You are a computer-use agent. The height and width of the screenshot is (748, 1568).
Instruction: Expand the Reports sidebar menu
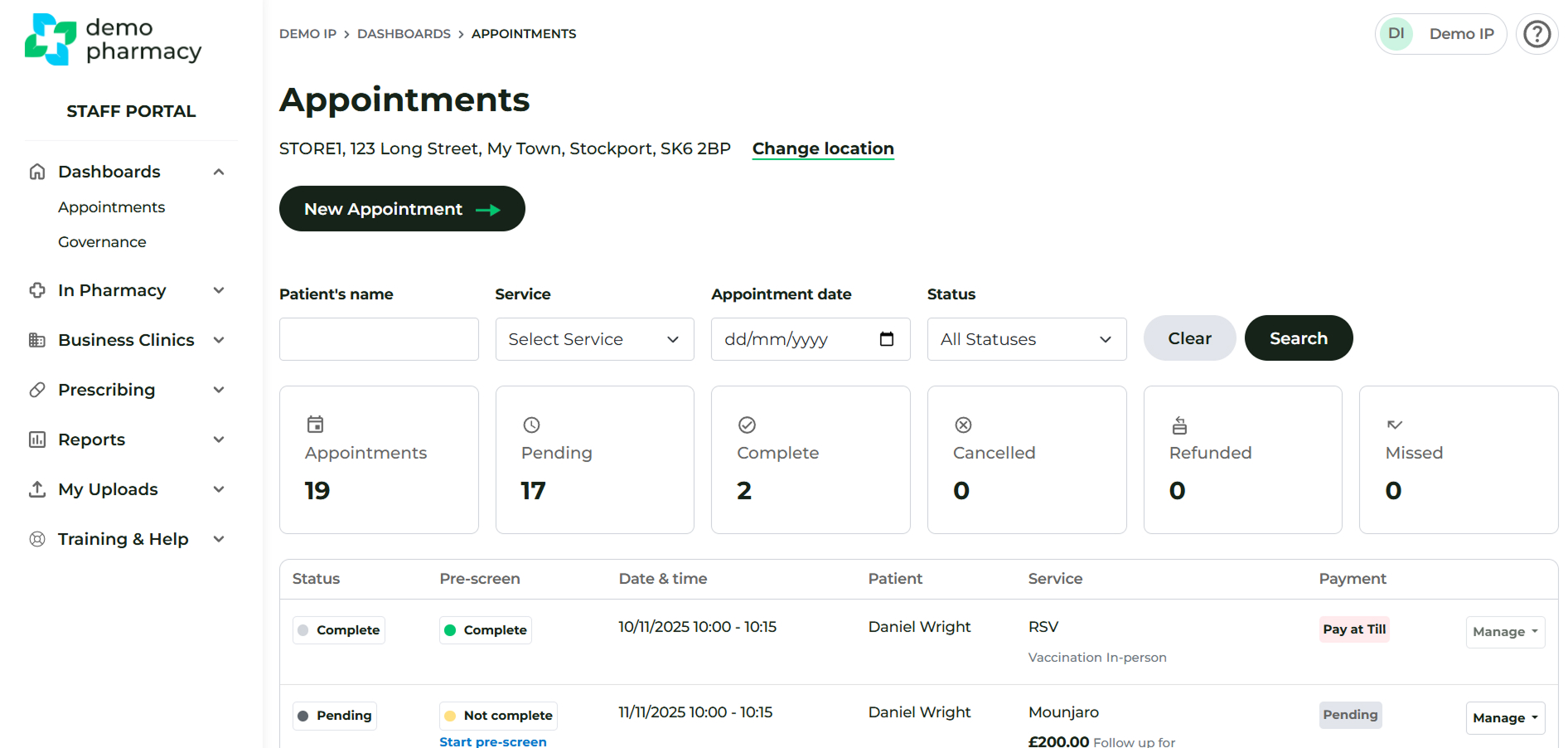point(219,440)
